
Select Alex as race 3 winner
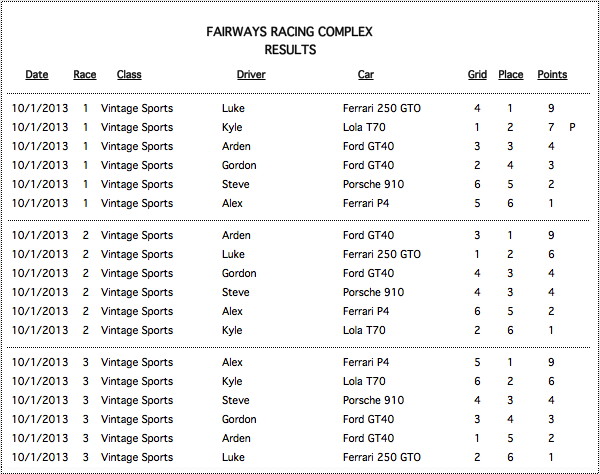coord(232,362)
